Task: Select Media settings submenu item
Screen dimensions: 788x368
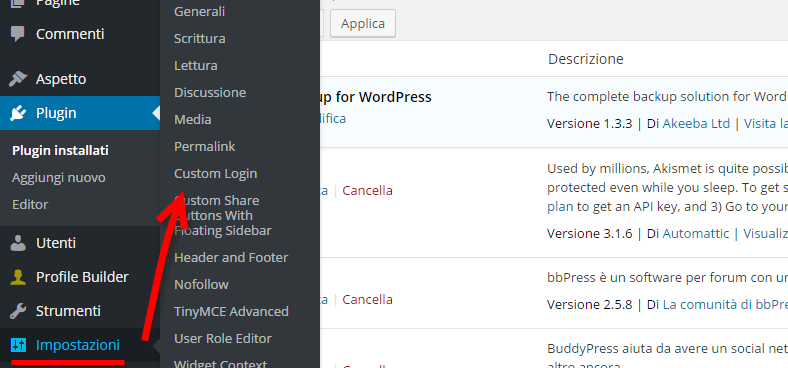Action: click(x=192, y=120)
